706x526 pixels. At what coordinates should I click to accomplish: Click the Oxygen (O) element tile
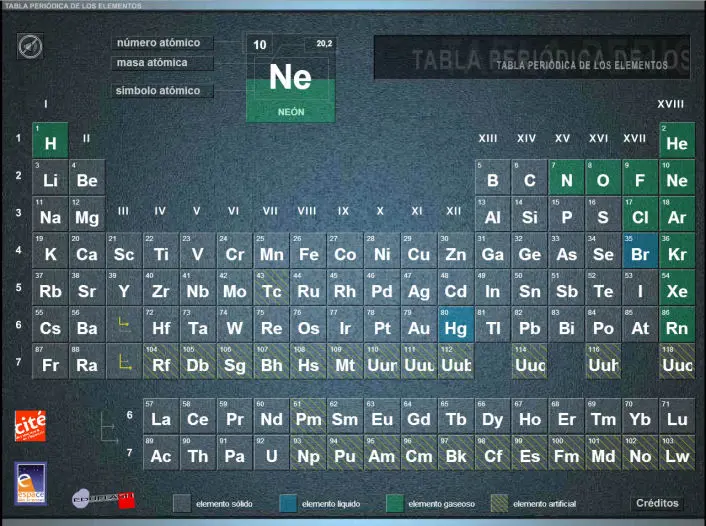click(x=603, y=176)
